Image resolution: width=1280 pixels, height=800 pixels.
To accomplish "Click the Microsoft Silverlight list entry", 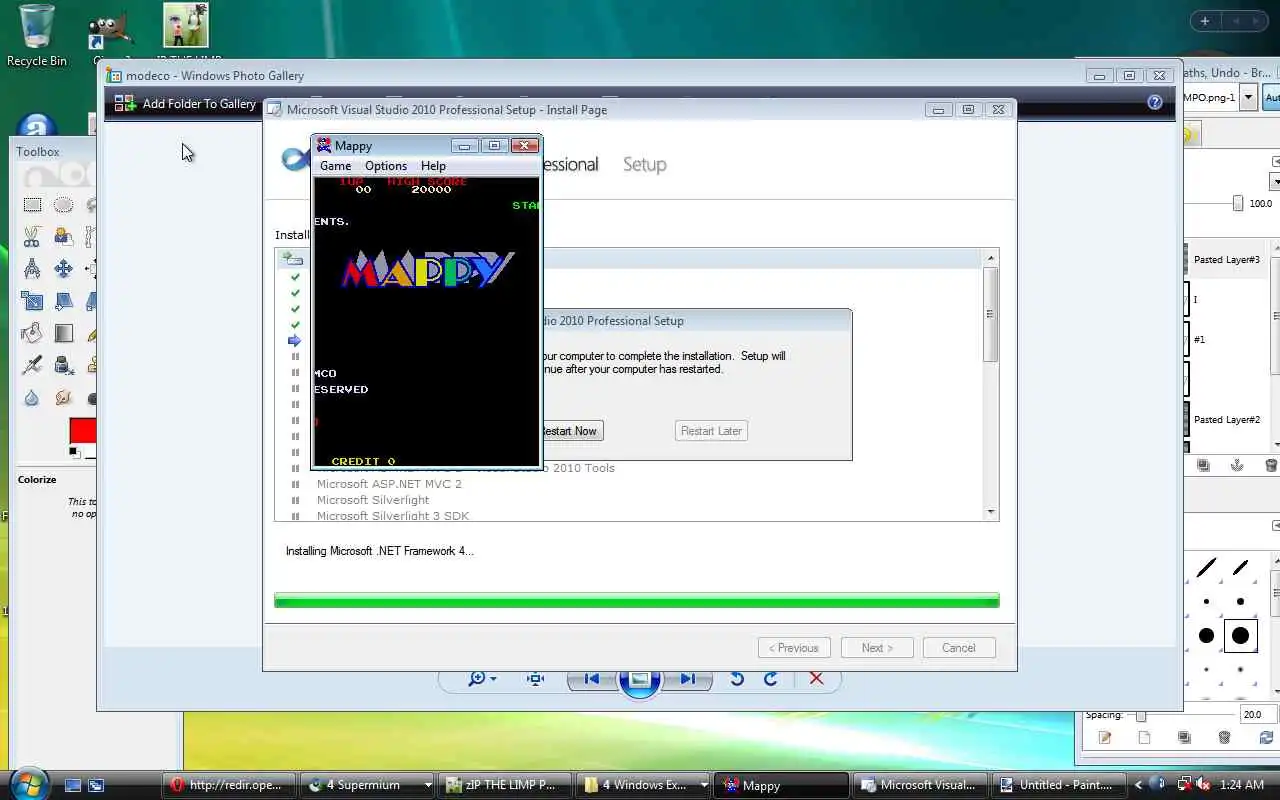I will (373, 500).
